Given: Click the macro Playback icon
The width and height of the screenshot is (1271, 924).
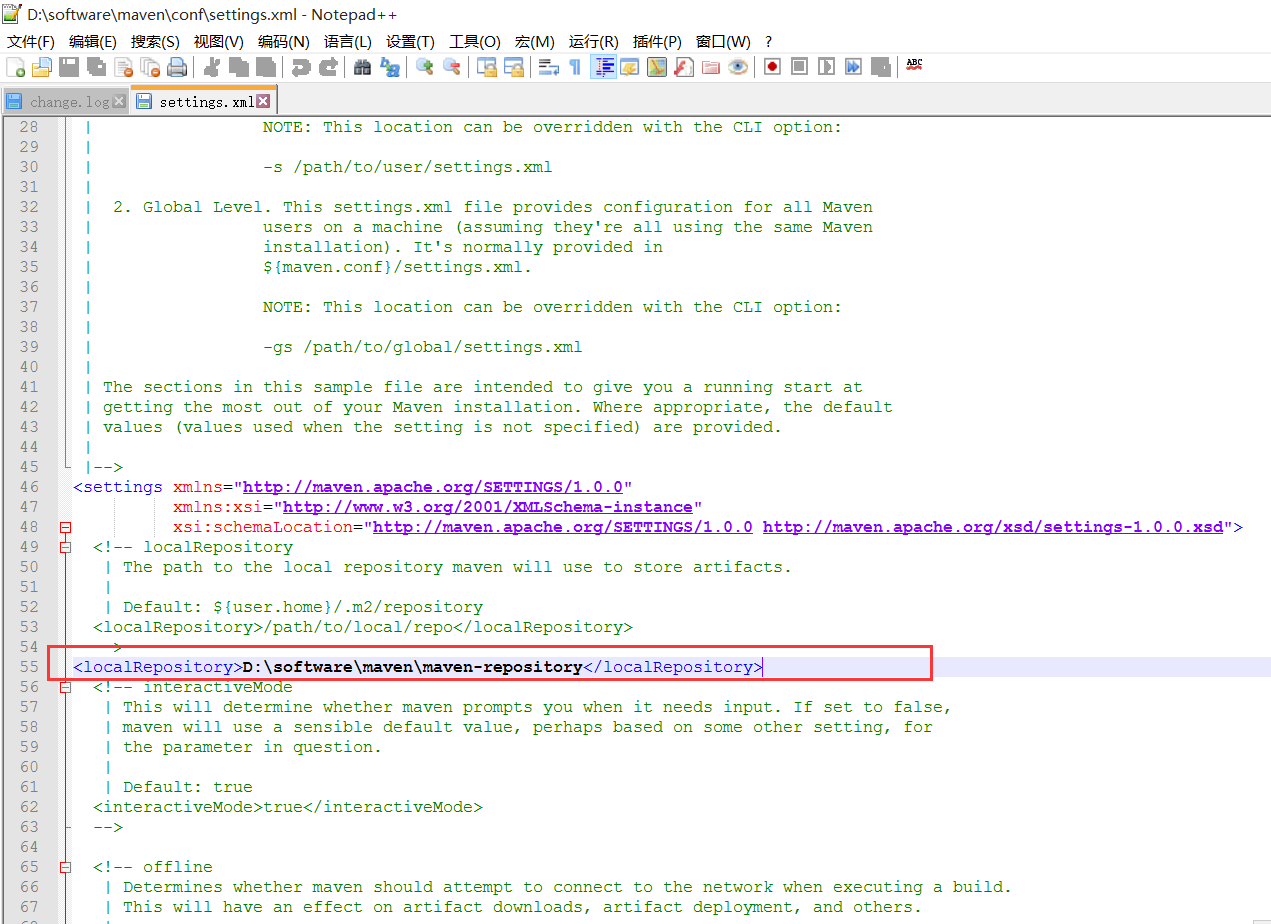Looking at the screenshot, I should point(826,67).
